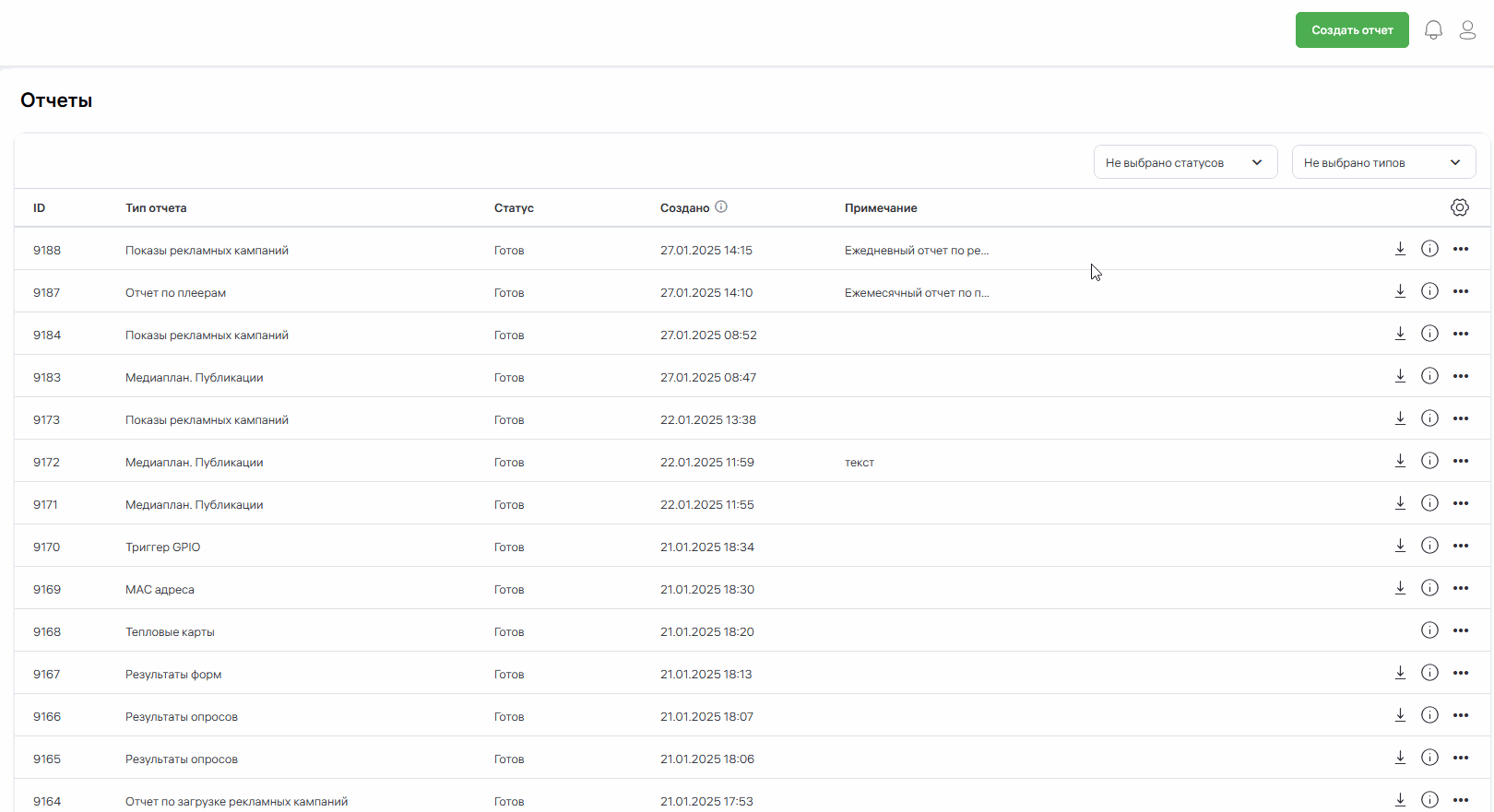Expand the Не выбрано статусов dropdown
The width and height of the screenshot is (1494, 812).
1185,162
